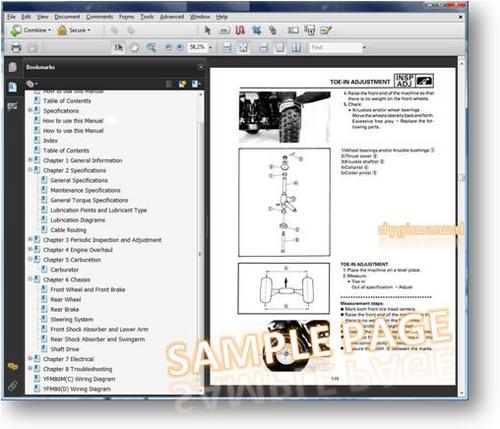Viewport: 500px width, 429px height.
Task: Select the Select Object arrow tool
Action: point(208,31)
